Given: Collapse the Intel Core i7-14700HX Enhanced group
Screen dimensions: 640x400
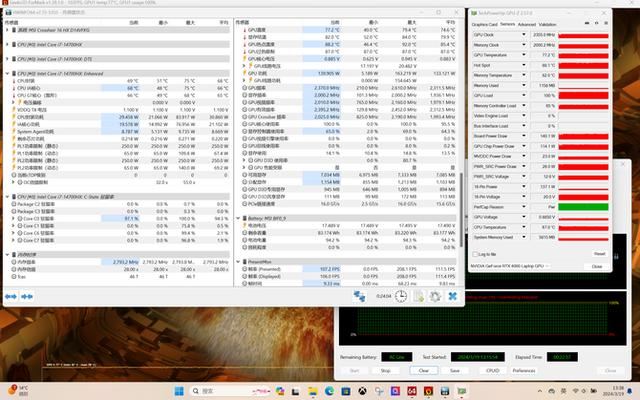Looking at the screenshot, I should coord(5,73).
